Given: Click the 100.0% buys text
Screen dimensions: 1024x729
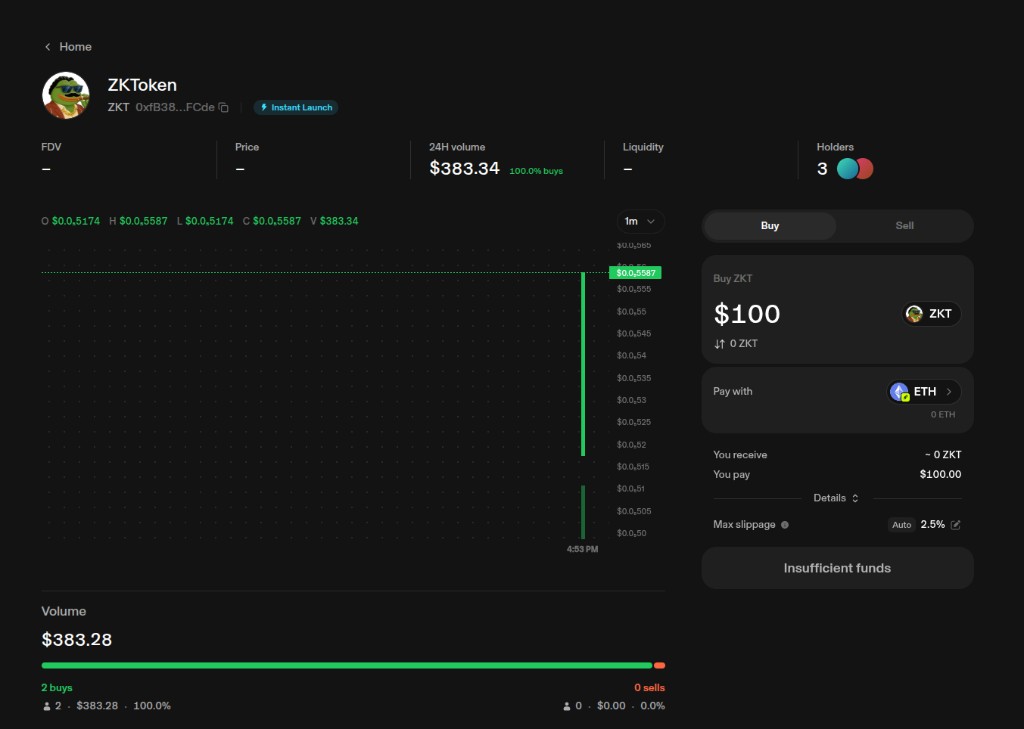Looking at the screenshot, I should coord(536,171).
